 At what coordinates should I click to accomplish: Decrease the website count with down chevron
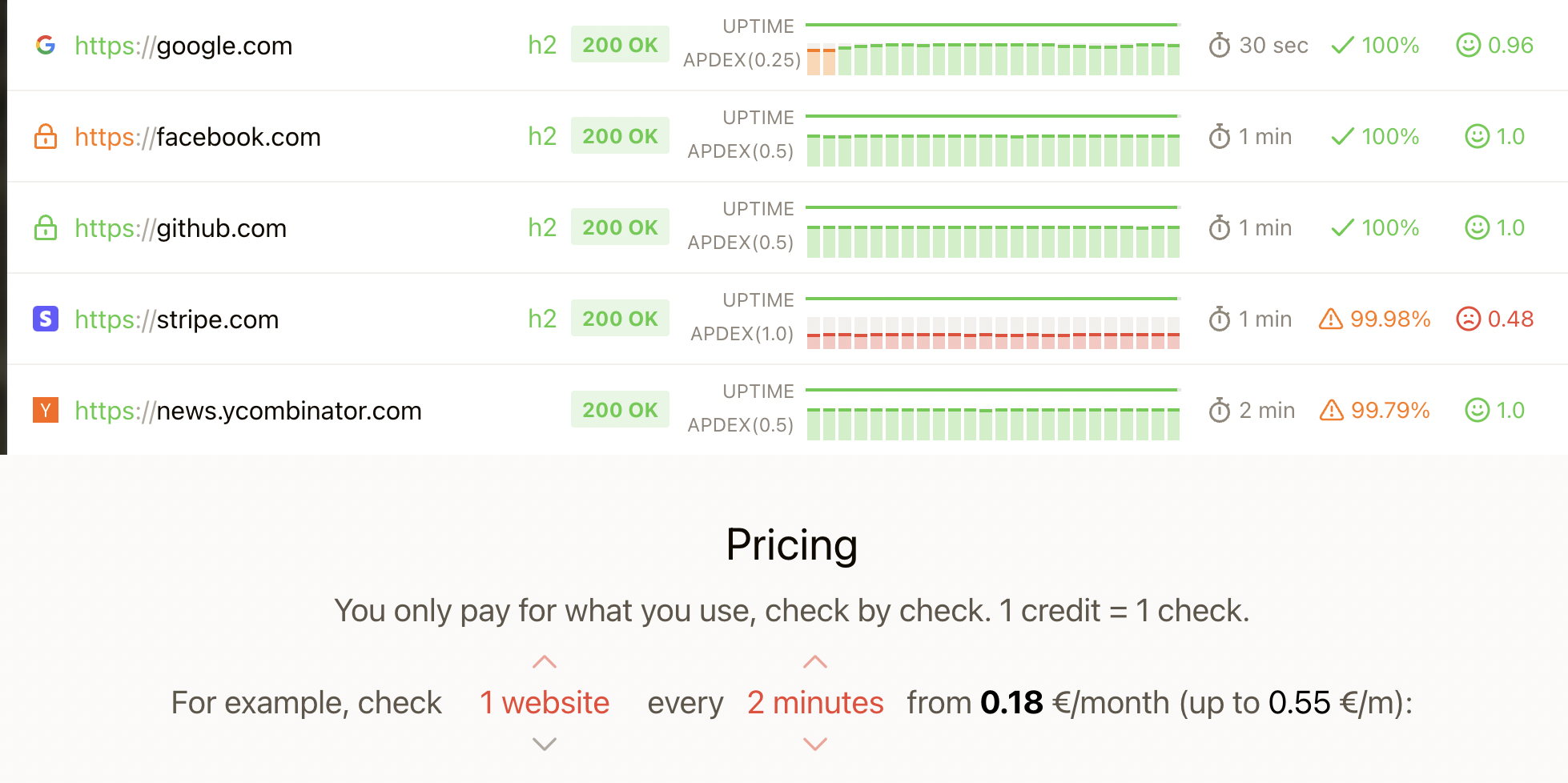click(x=545, y=744)
